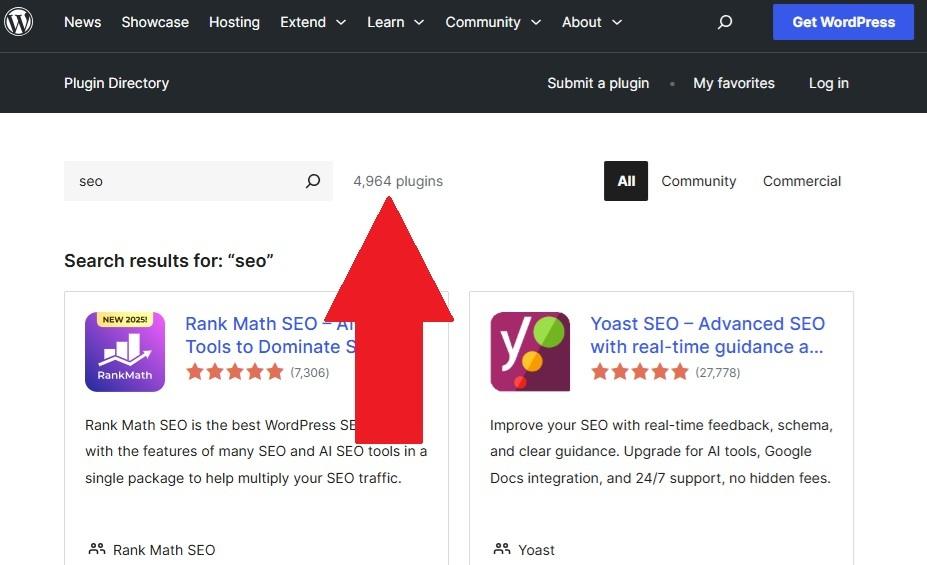Expand the Extend menu chevron

[x=341, y=22]
